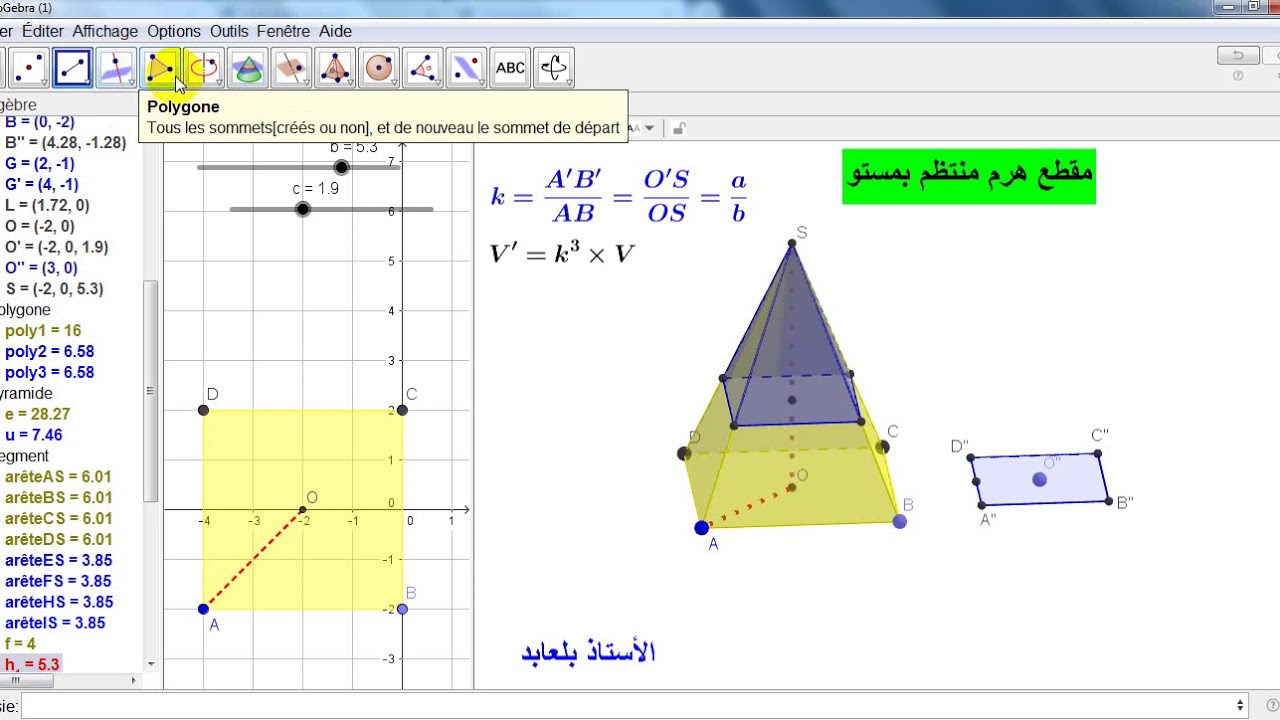Select the reflect about plane tool
Screen dimensions: 1280x720
466,68
